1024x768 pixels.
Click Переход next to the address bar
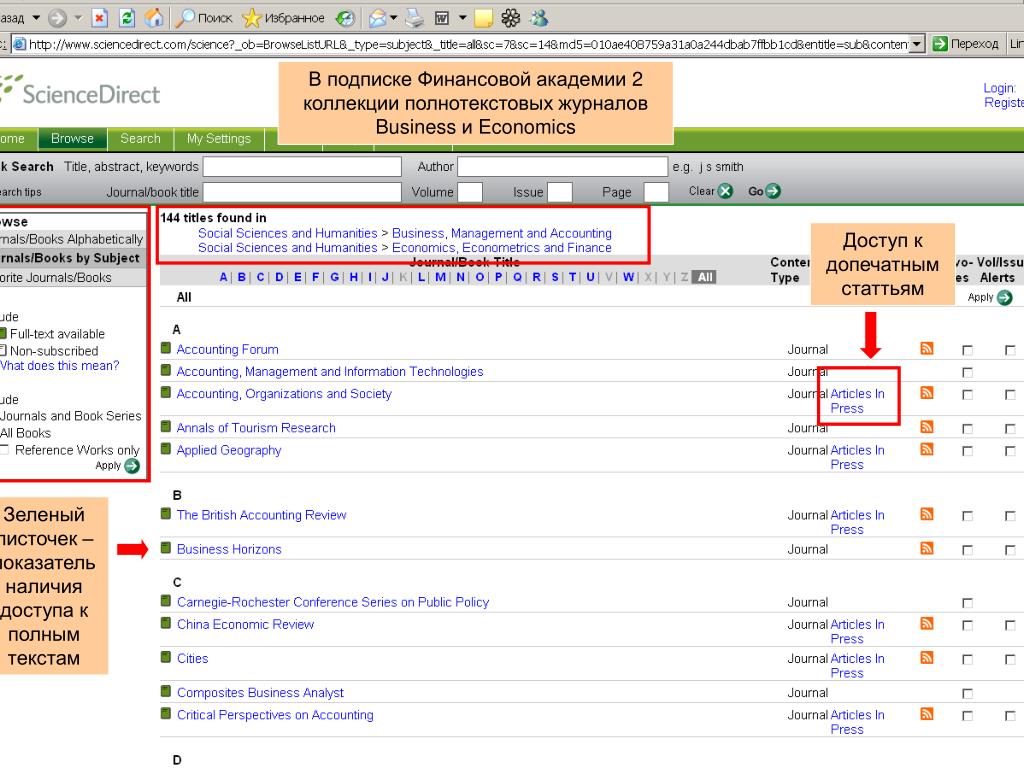click(966, 44)
